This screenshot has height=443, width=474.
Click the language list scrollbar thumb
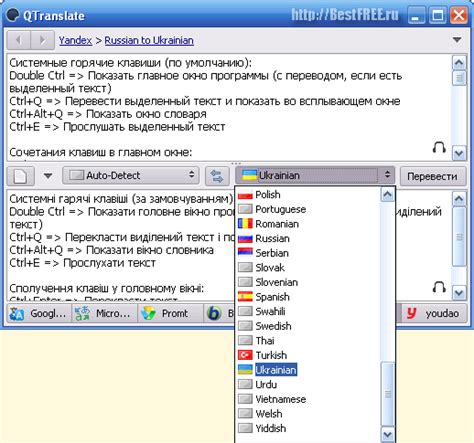[x=388, y=394]
